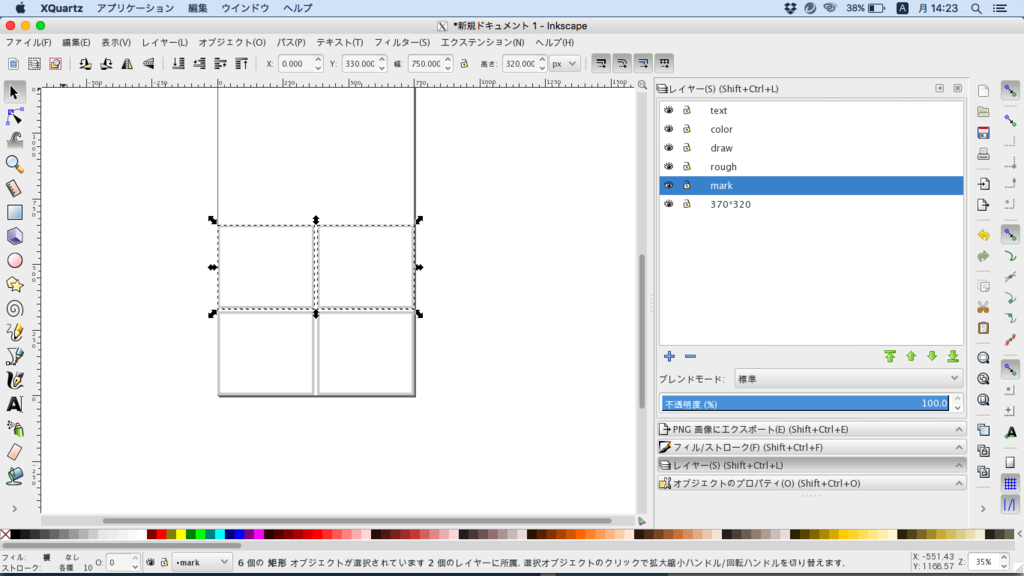Viewport: 1024px width, 576px height.
Task: Click flip horizontal icon in toolbar
Action: click(x=127, y=63)
